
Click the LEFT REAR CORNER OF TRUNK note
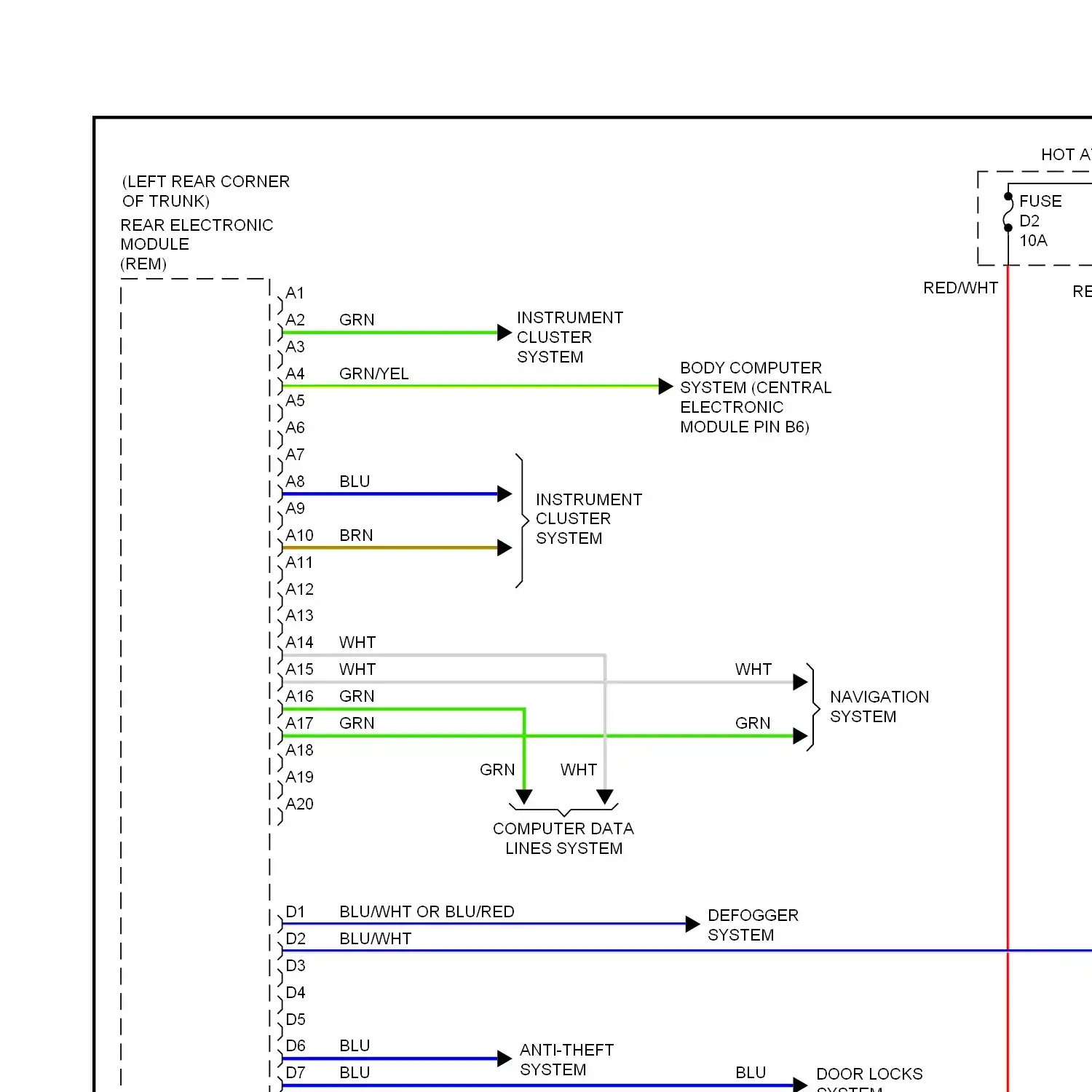coord(206,191)
